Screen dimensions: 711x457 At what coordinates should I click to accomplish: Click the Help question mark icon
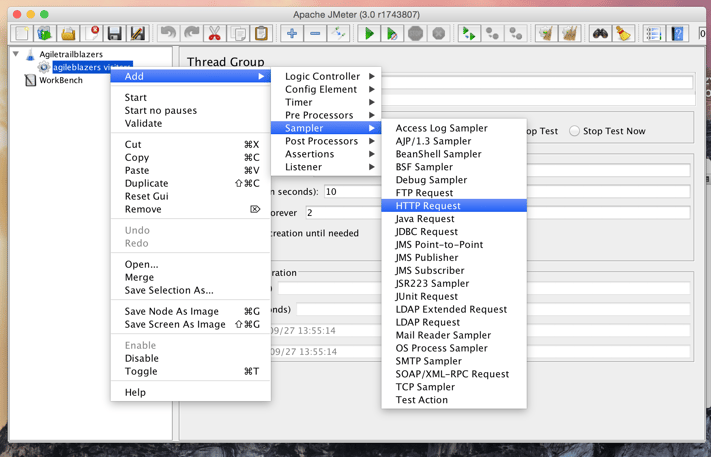pos(677,34)
